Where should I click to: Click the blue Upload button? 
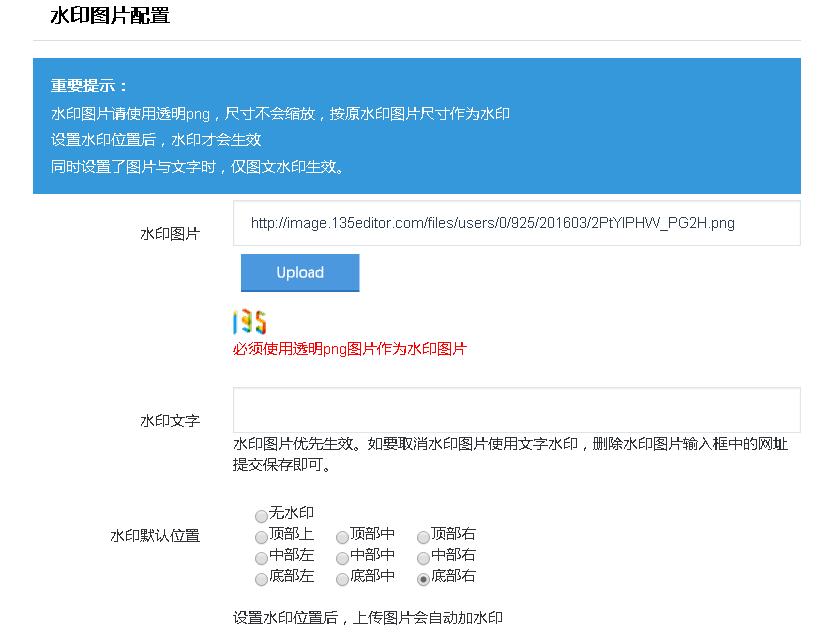[x=299, y=272]
